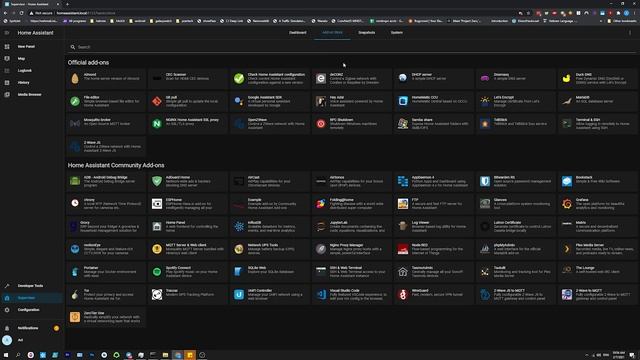Click the Spotify Connect icon
This screenshot has width=640, height=360.
(157, 271)
